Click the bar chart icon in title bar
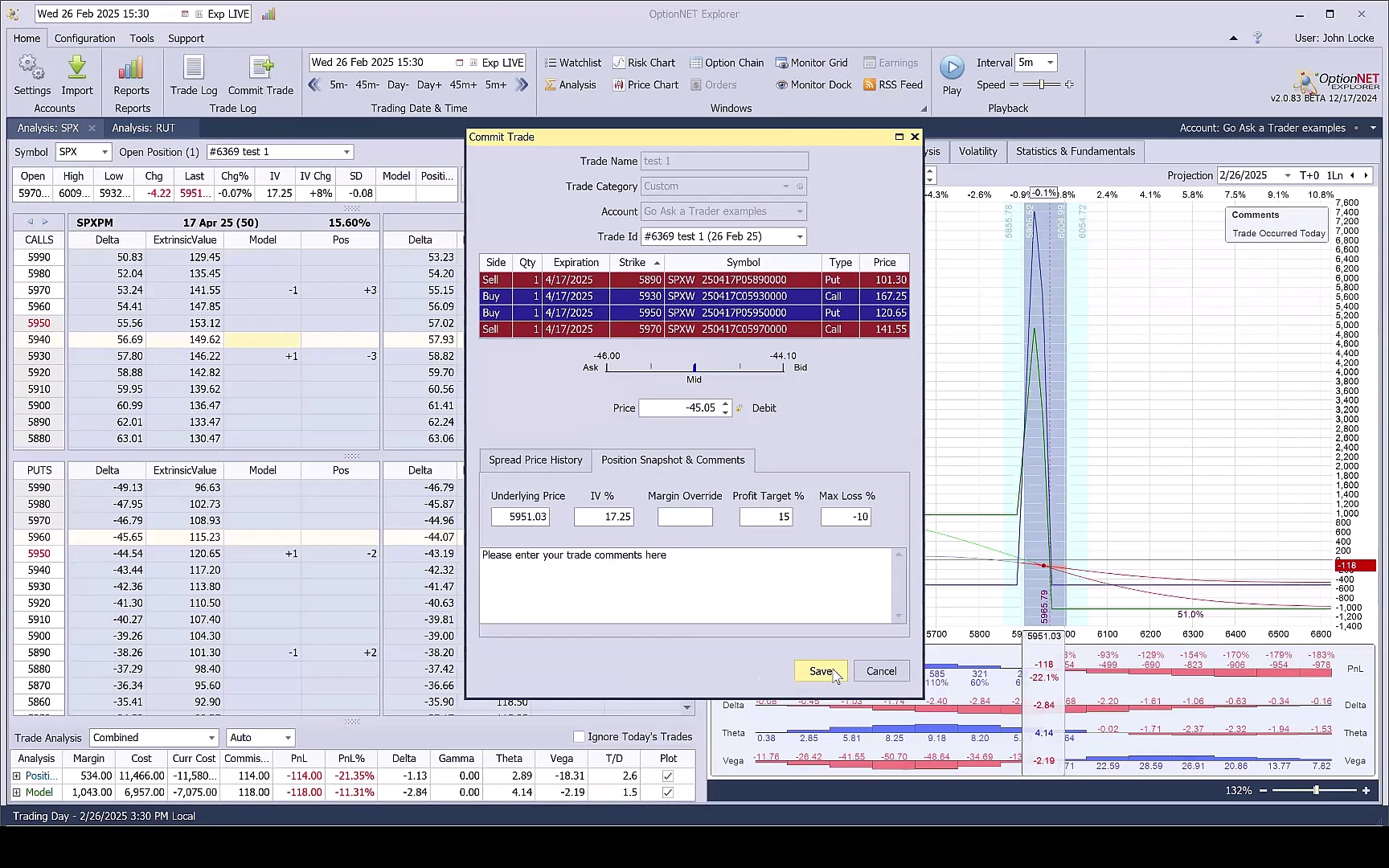Image resolution: width=1389 pixels, height=868 pixels. pyautogui.click(x=268, y=14)
